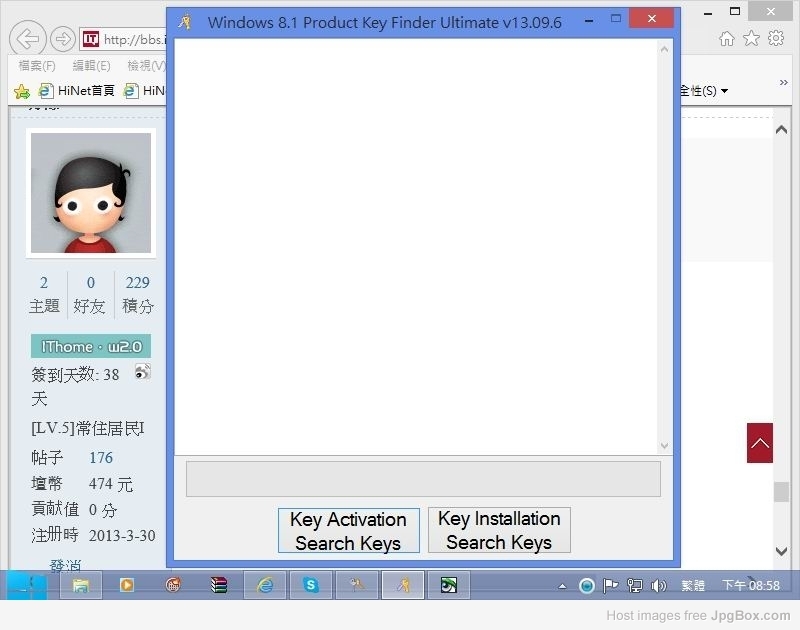Open the volume control in the tray
The width and height of the screenshot is (800, 630).
click(x=658, y=586)
